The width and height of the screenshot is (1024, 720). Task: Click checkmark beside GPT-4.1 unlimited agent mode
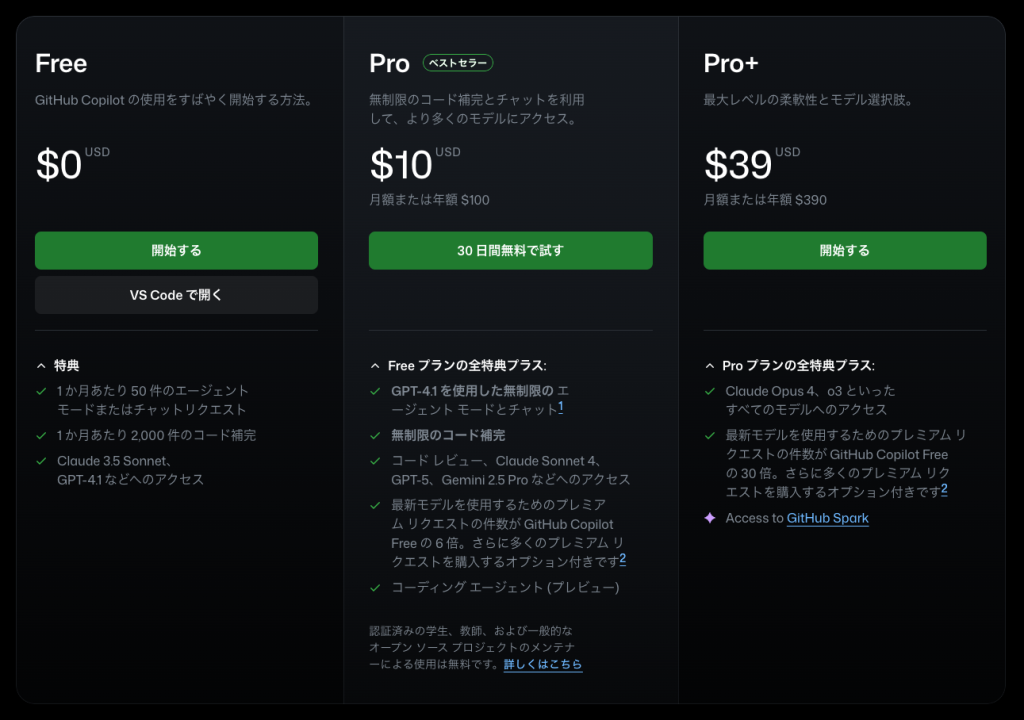point(376,391)
